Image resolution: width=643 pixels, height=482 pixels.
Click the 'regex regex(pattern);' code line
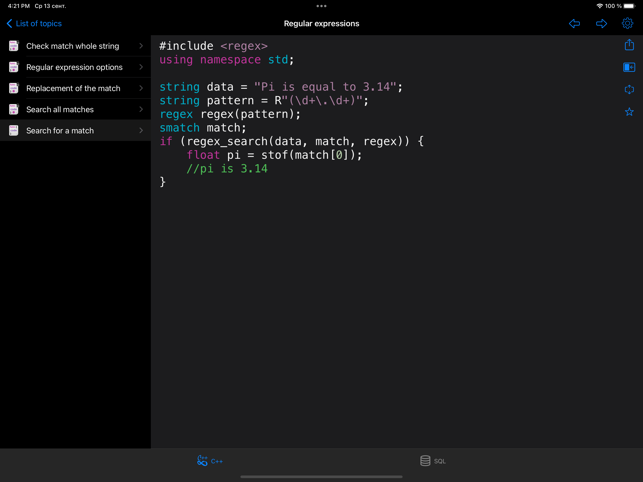pyautogui.click(x=230, y=114)
